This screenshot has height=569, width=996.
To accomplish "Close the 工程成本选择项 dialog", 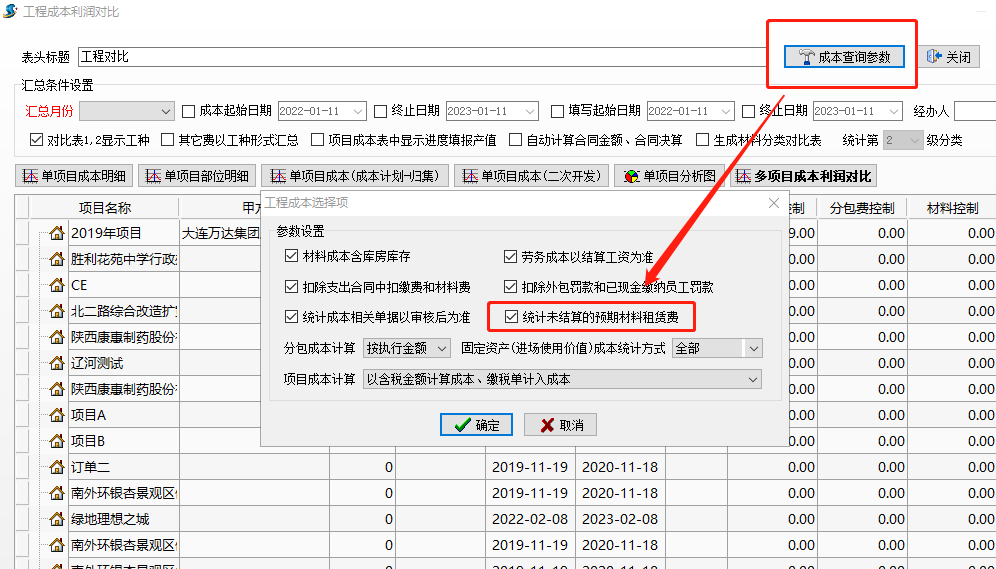I will click(773, 203).
